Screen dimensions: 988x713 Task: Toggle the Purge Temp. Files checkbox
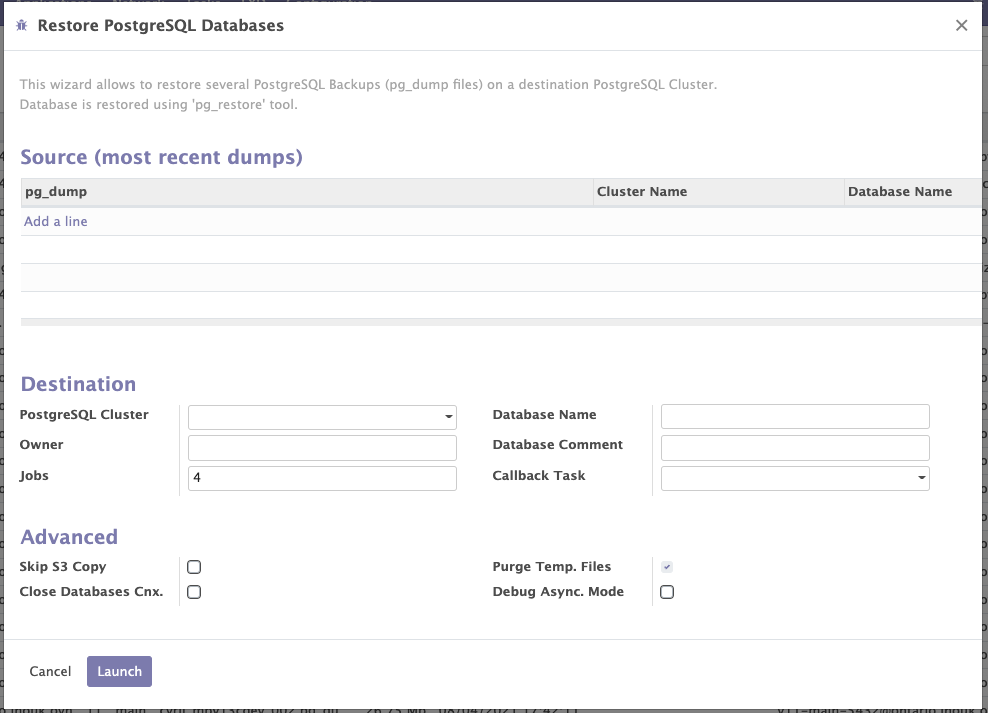point(667,567)
